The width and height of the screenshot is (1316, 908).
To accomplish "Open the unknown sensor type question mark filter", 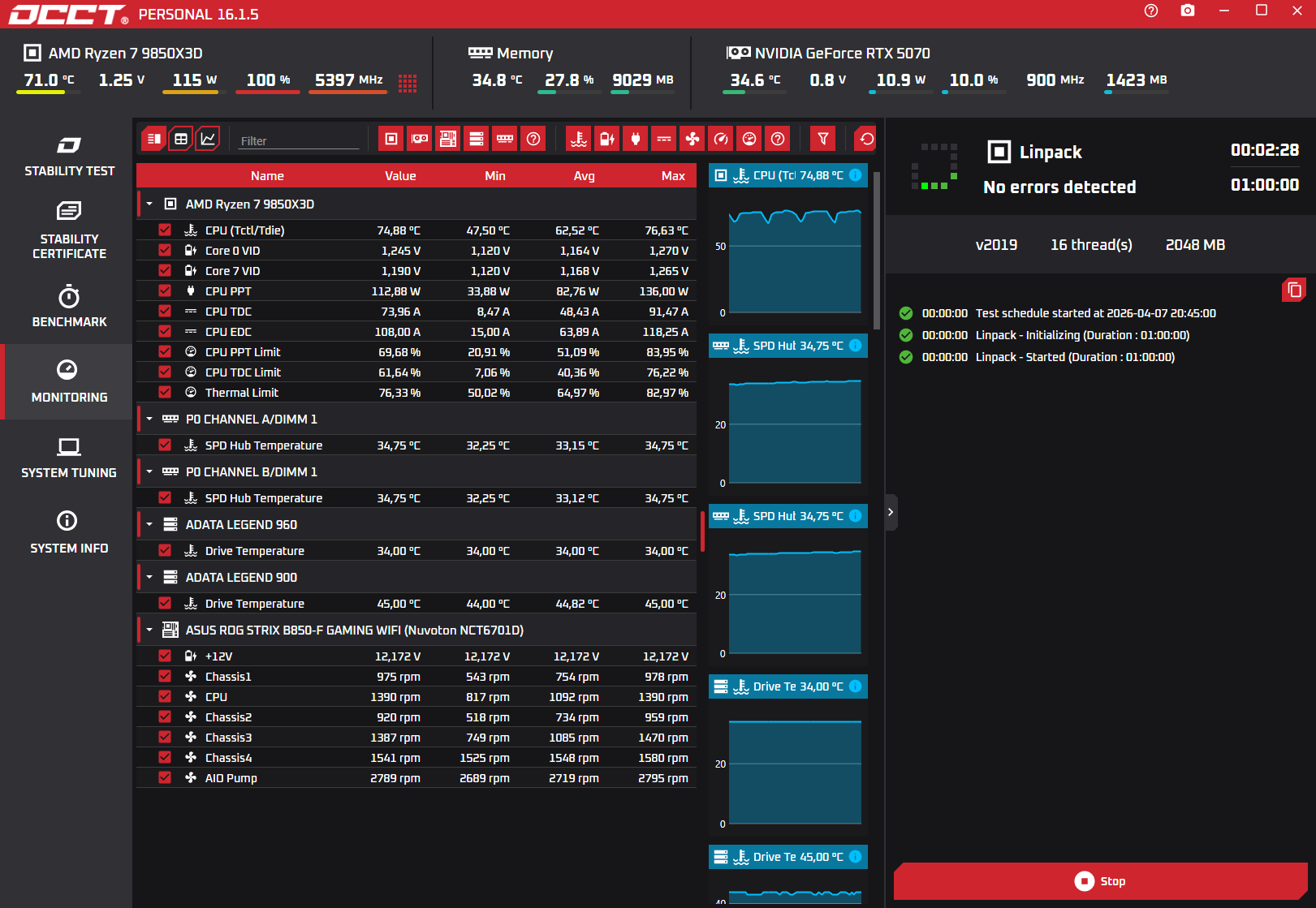I will click(778, 139).
